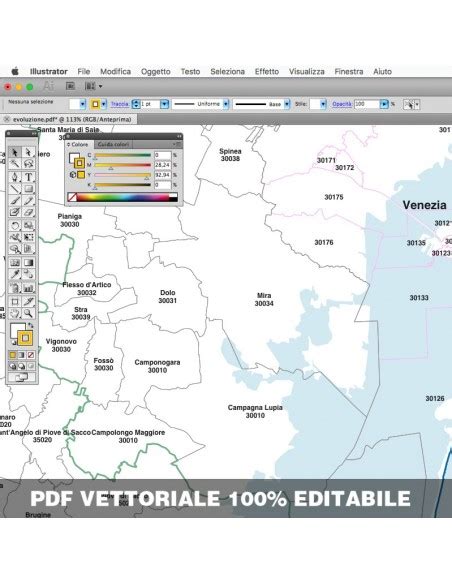
Task: Open the stroke weight dropdown next to 1 pt
Action: coord(165,104)
